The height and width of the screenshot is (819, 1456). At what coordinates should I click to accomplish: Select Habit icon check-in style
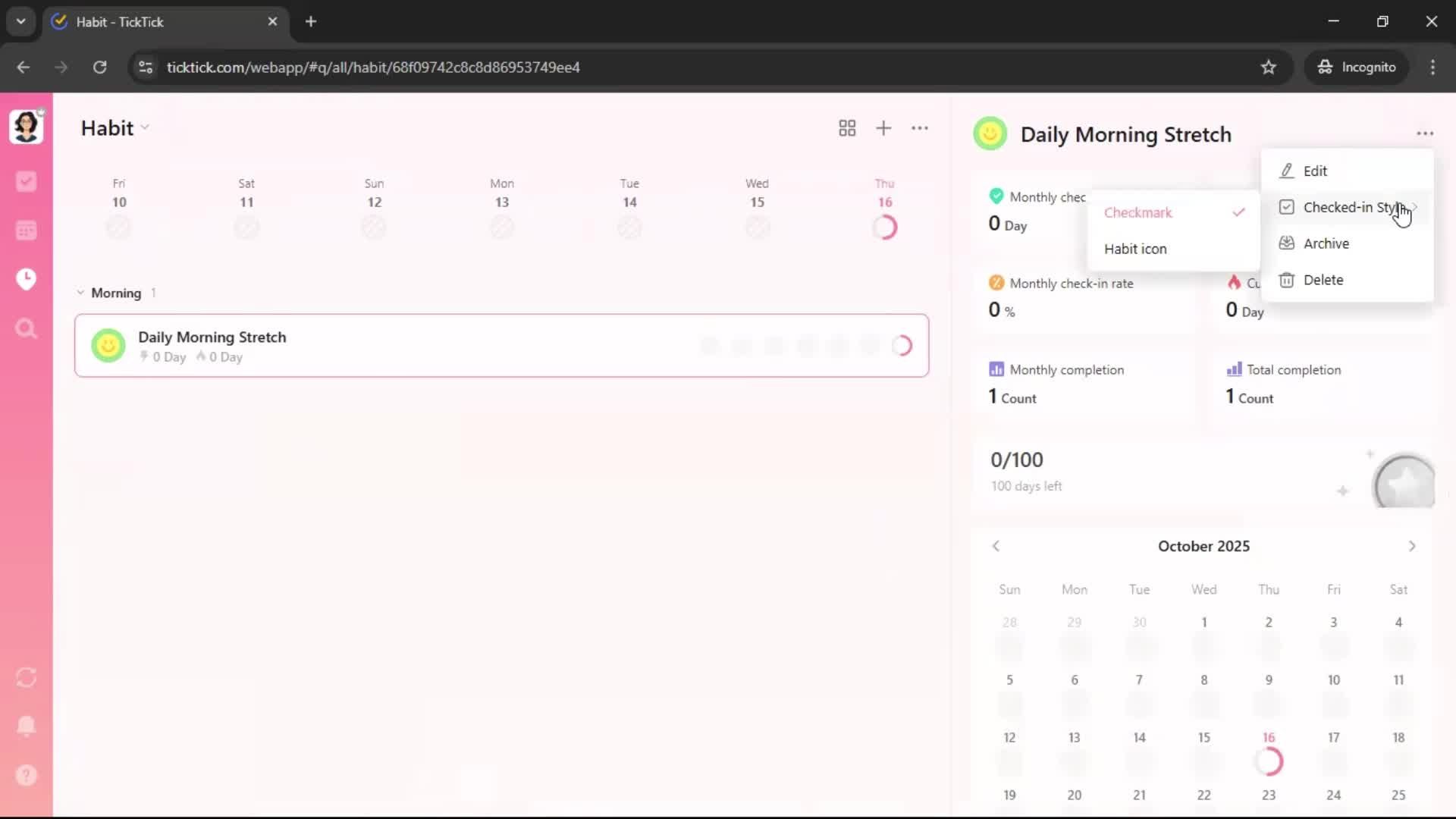click(1135, 249)
